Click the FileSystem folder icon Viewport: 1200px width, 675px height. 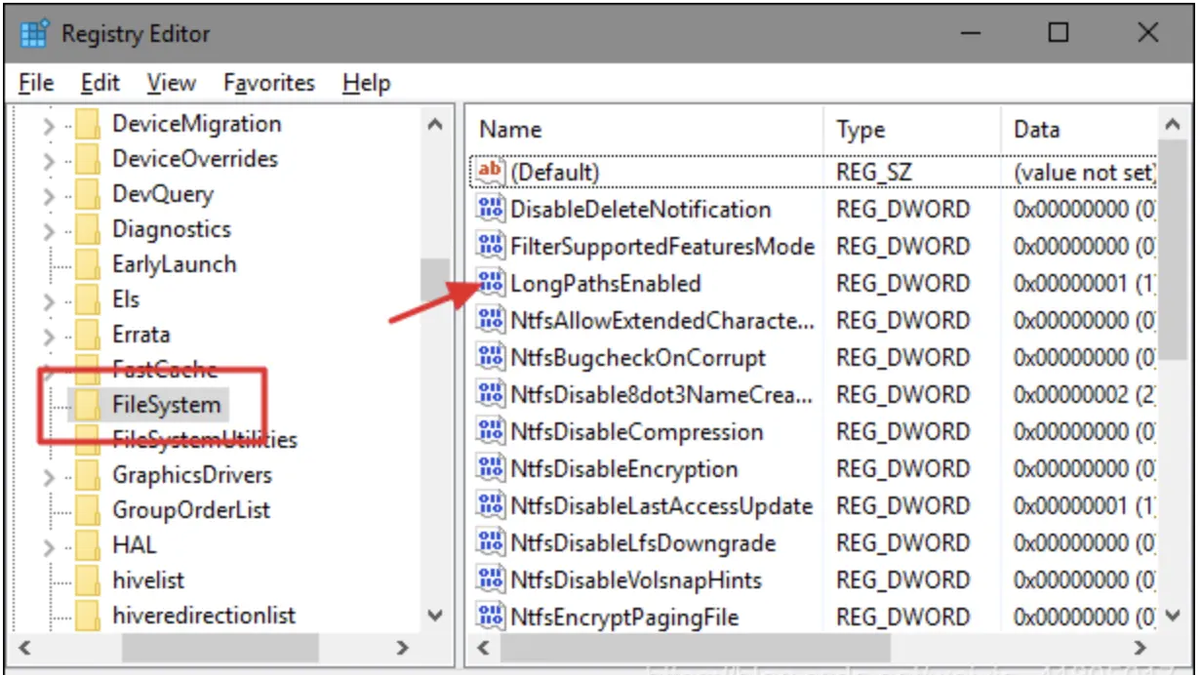89,405
